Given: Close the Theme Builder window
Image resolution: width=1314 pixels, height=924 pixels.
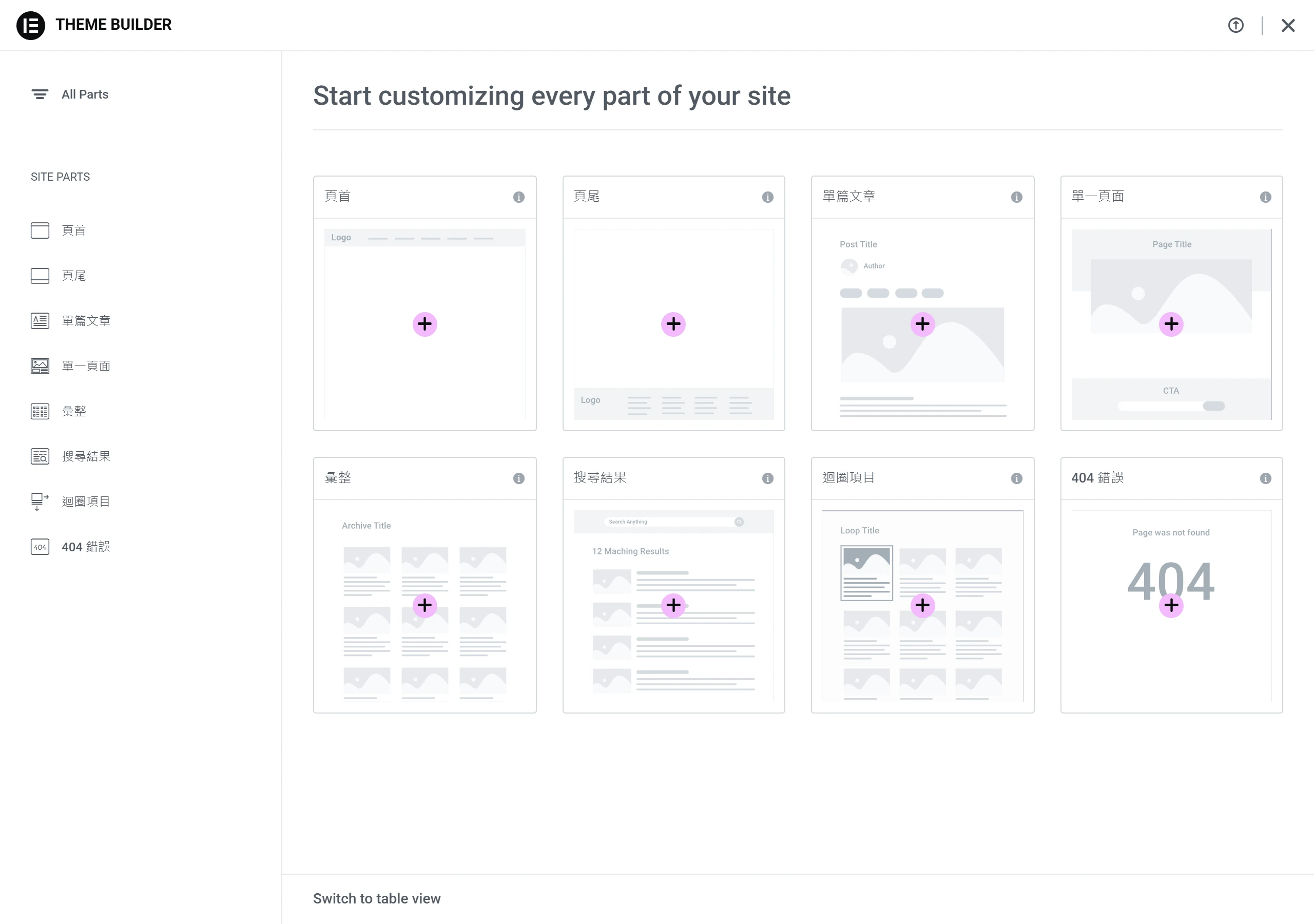Looking at the screenshot, I should pos(1288,25).
